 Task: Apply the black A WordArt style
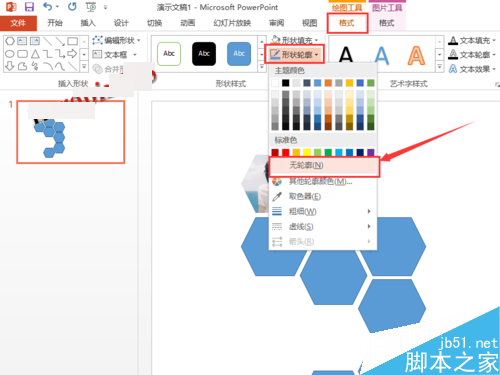pyautogui.click(x=346, y=54)
